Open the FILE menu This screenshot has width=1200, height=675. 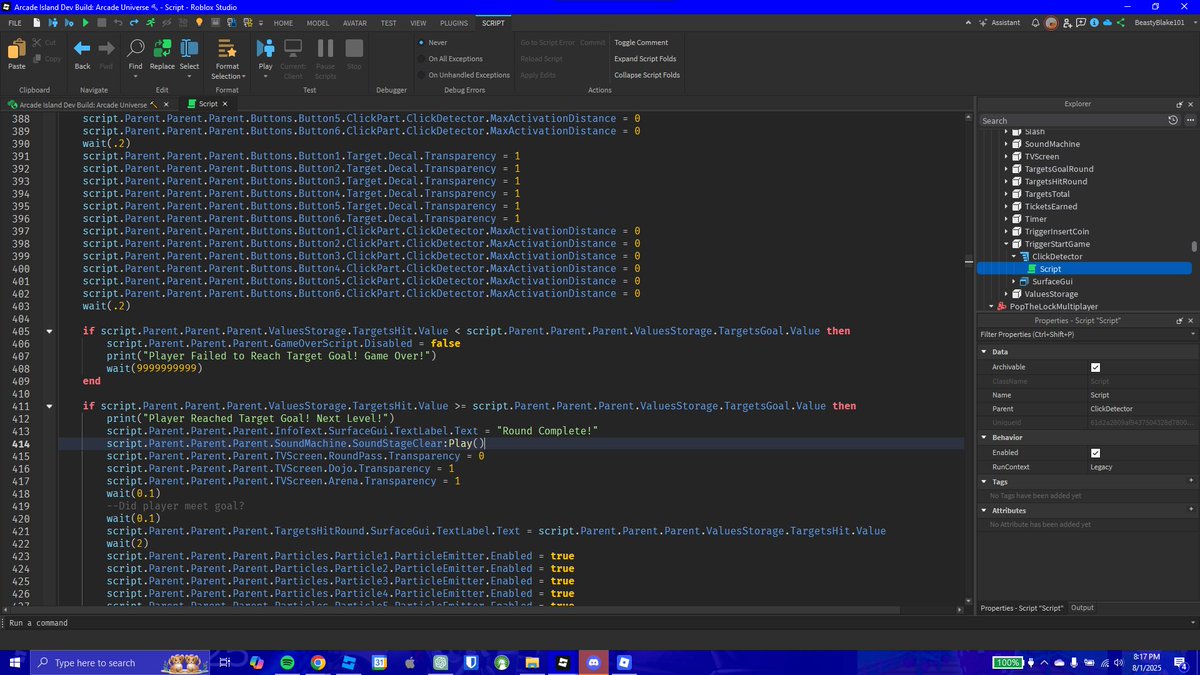pos(15,22)
